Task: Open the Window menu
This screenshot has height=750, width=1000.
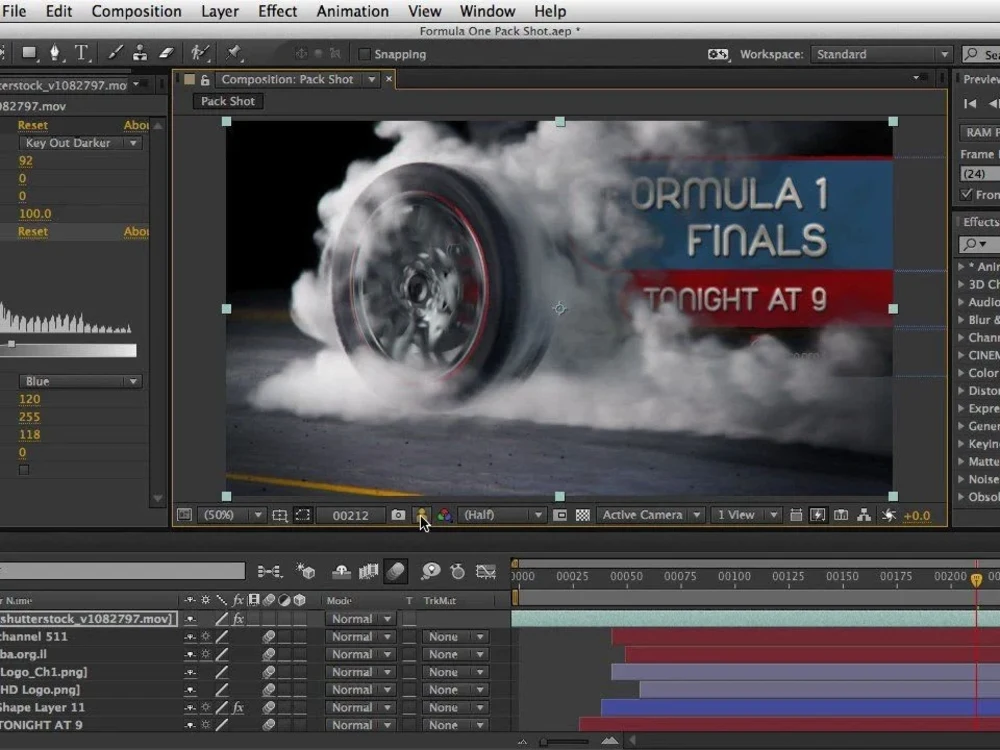Action: [x=487, y=11]
